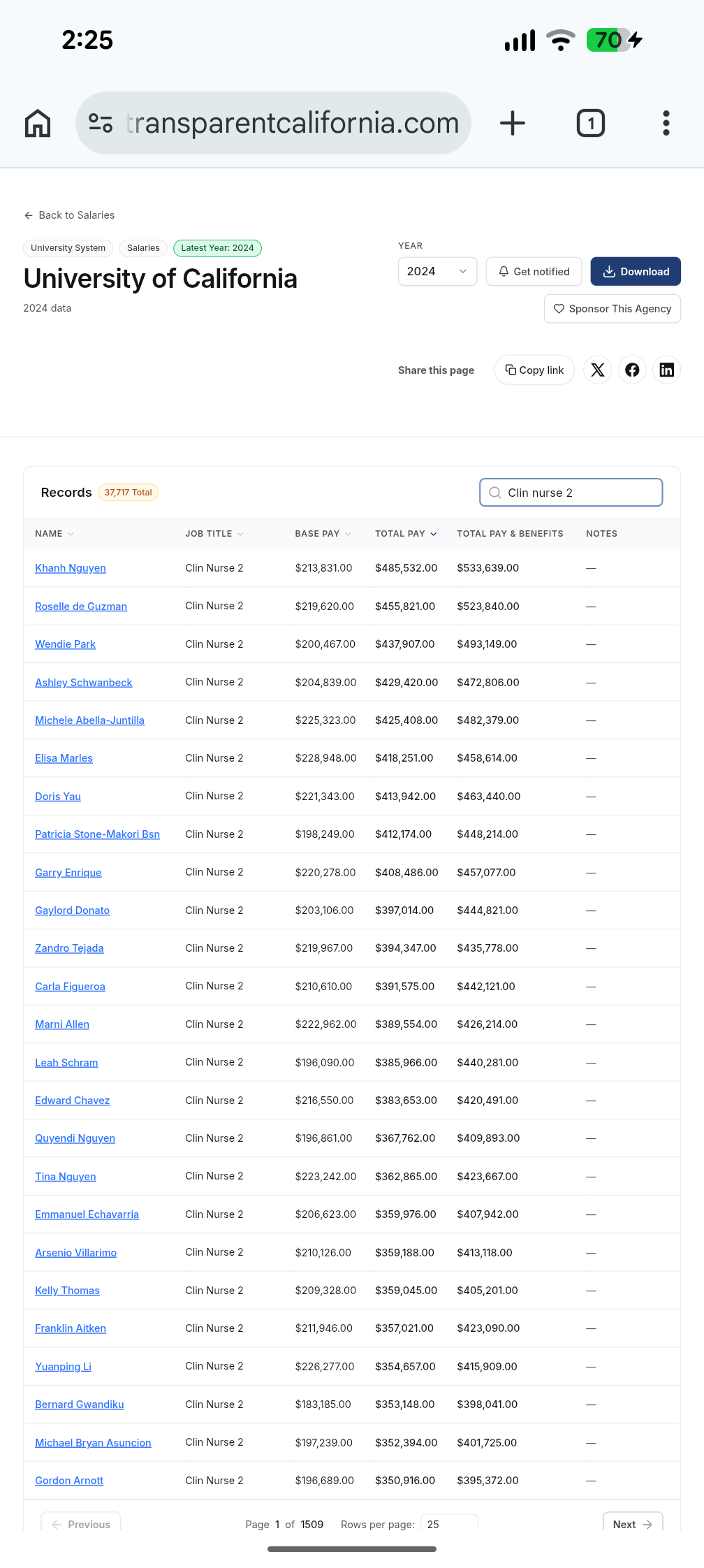The height and width of the screenshot is (1568, 704).
Task: Share page on X
Action: click(x=598, y=370)
